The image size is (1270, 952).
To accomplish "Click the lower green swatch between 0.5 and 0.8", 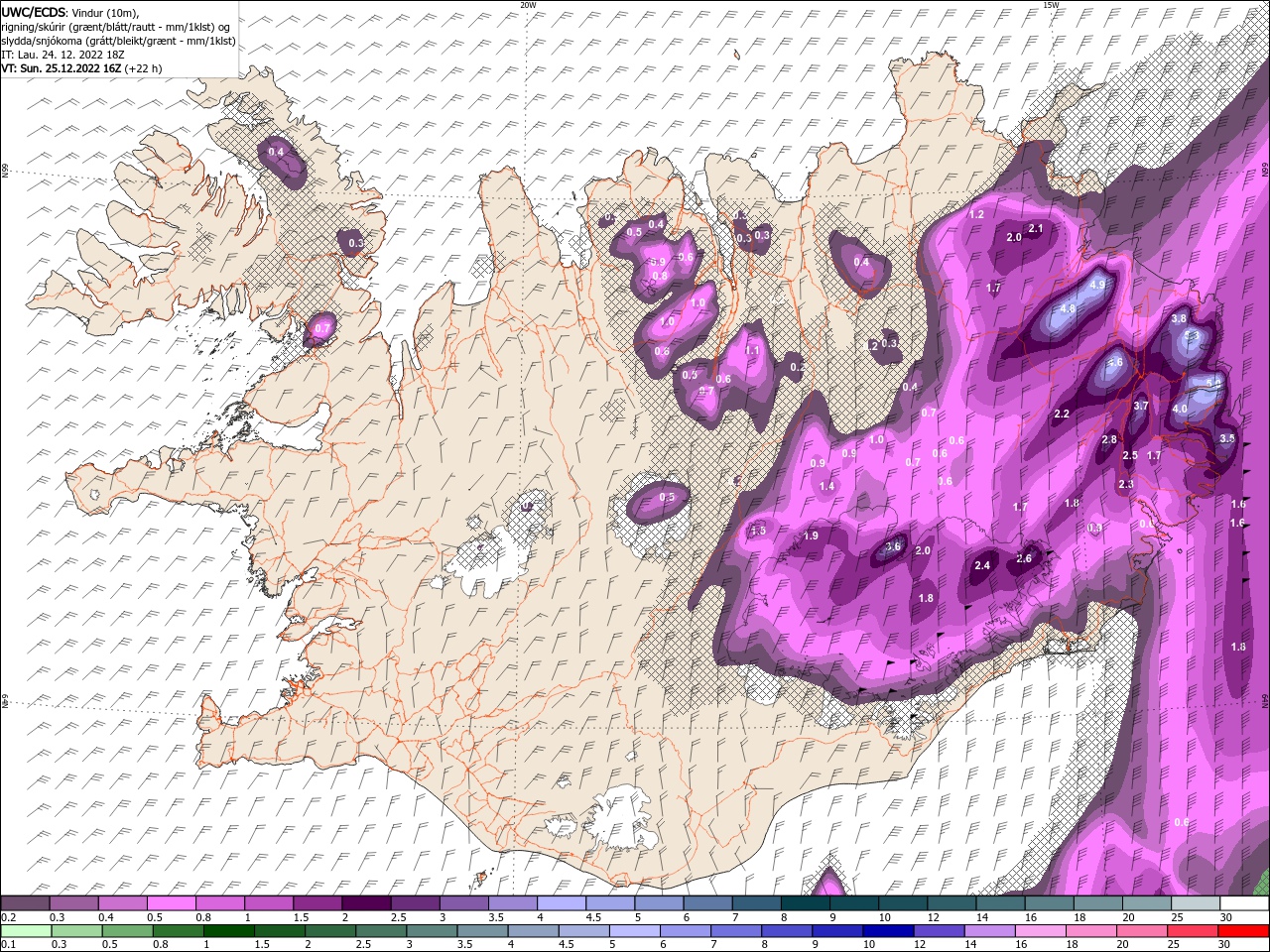I will point(127,931).
